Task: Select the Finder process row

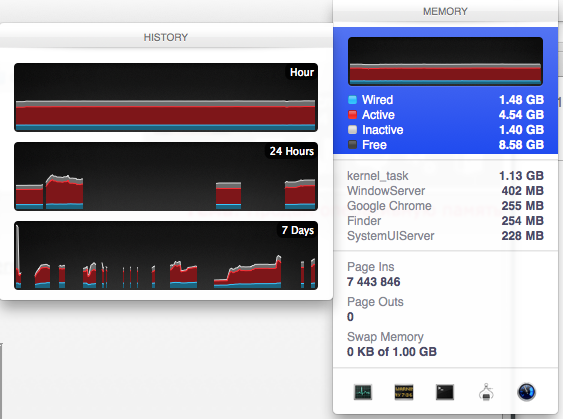Action: tap(445, 221)
